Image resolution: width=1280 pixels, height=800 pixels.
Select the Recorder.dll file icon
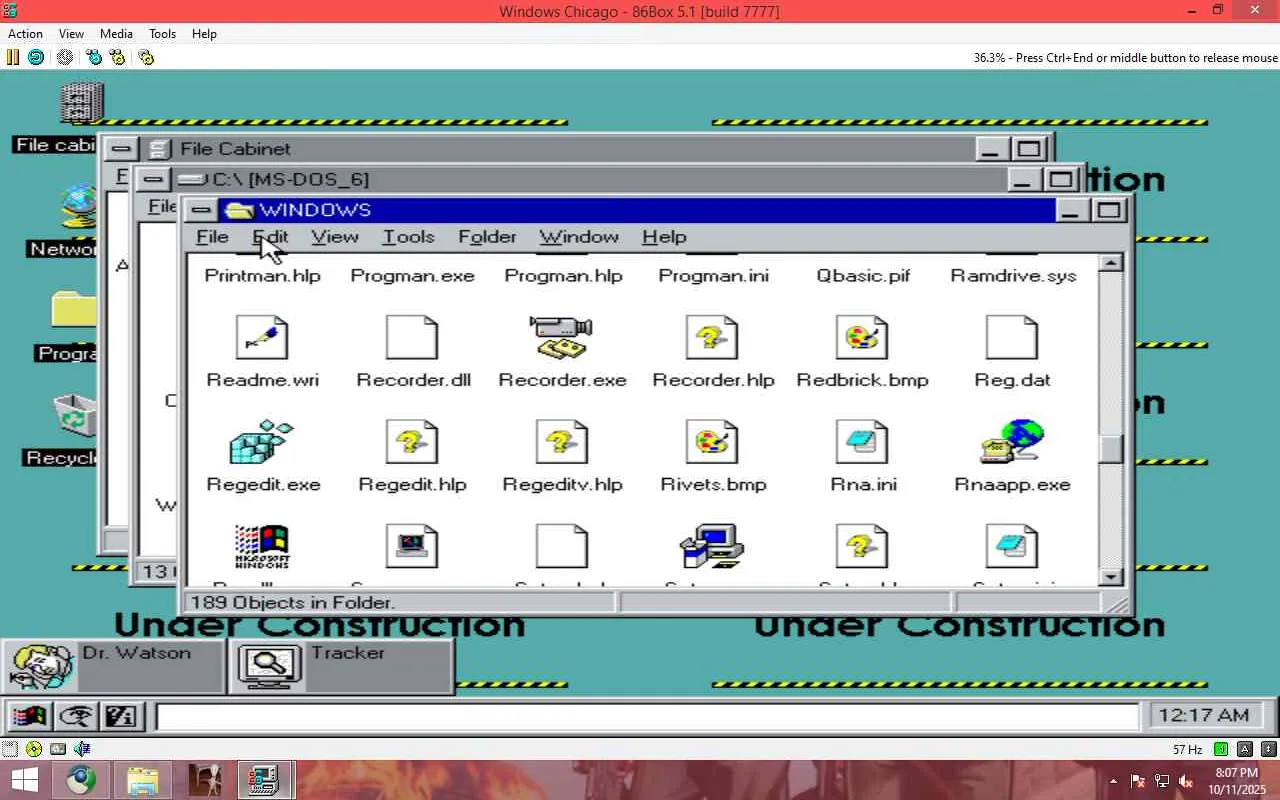pos(412,338)
